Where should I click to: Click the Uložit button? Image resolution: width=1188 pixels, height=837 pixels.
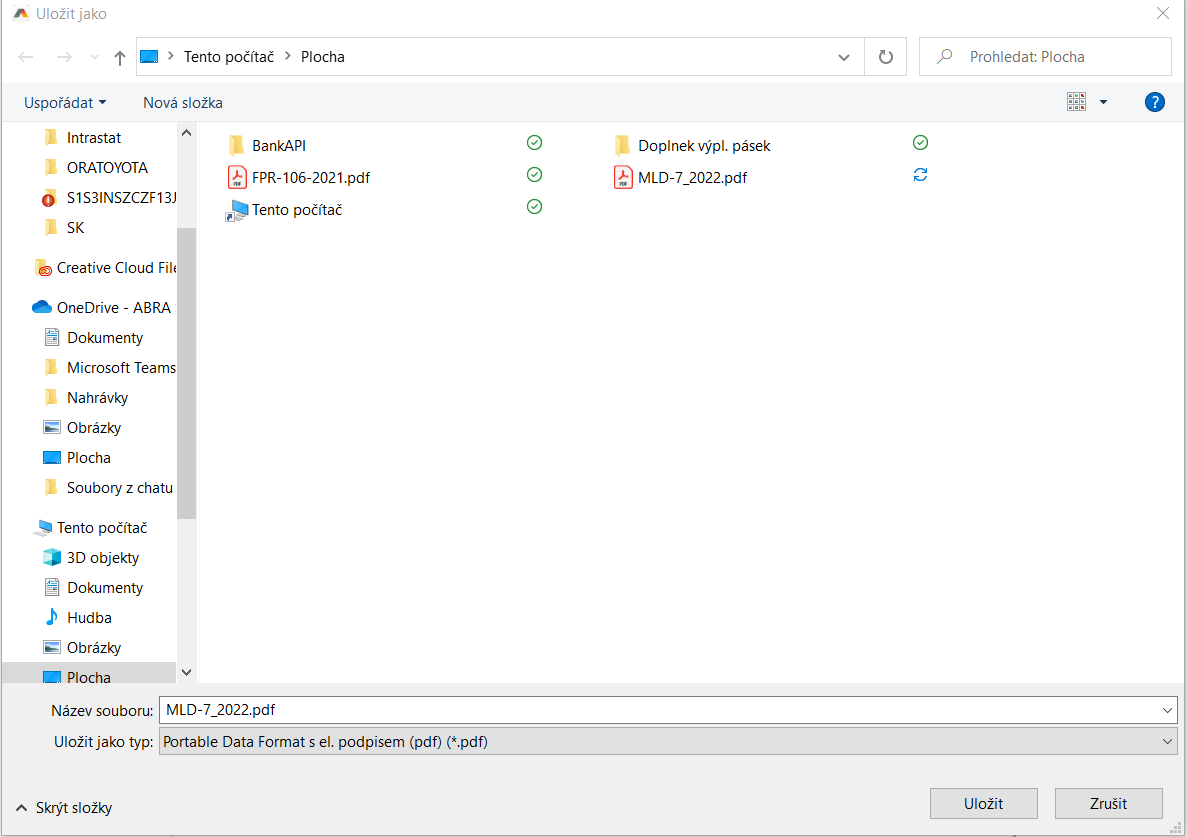click(983, 804)
